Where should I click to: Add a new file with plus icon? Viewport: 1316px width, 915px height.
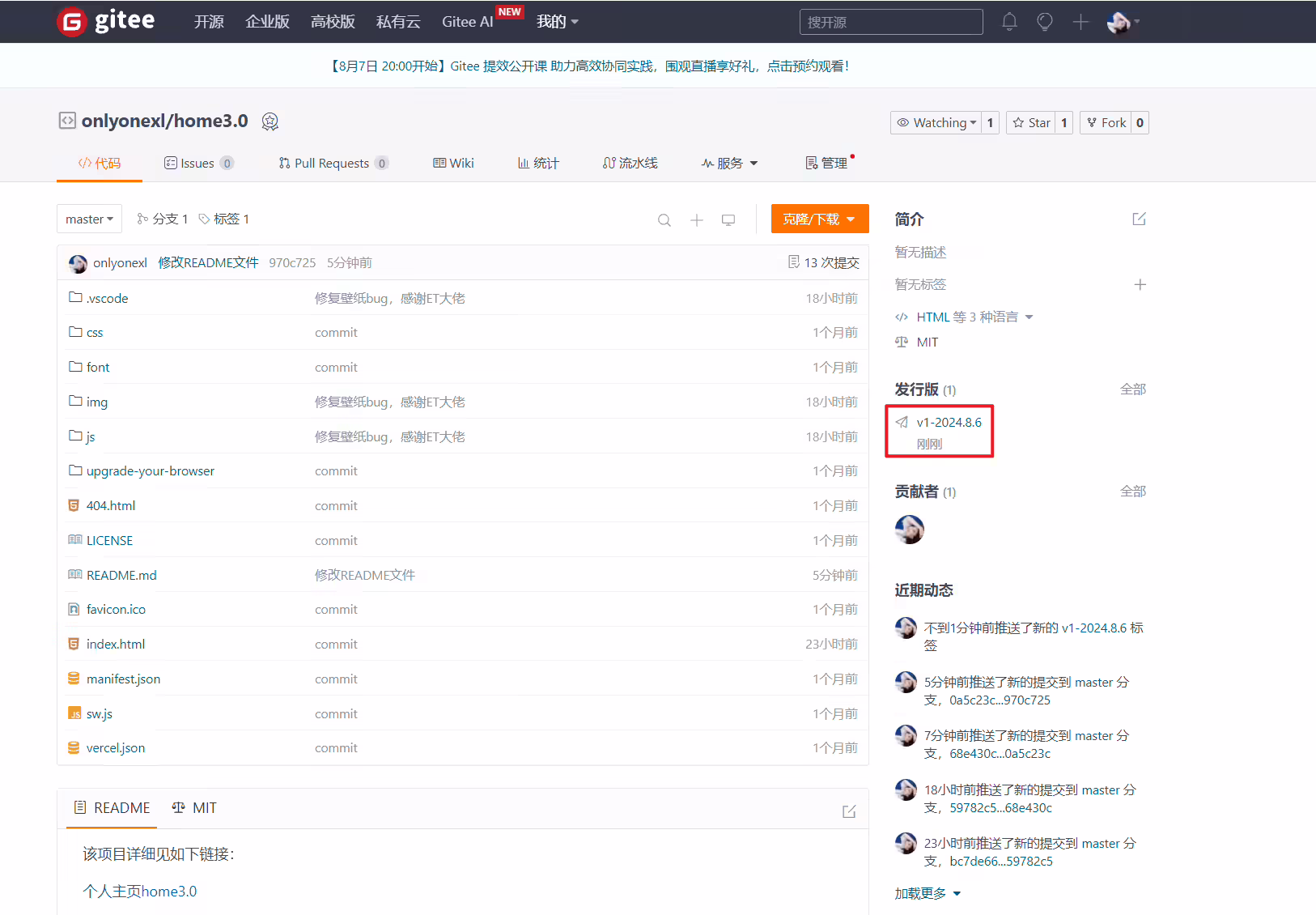click(x=696, y=219)
